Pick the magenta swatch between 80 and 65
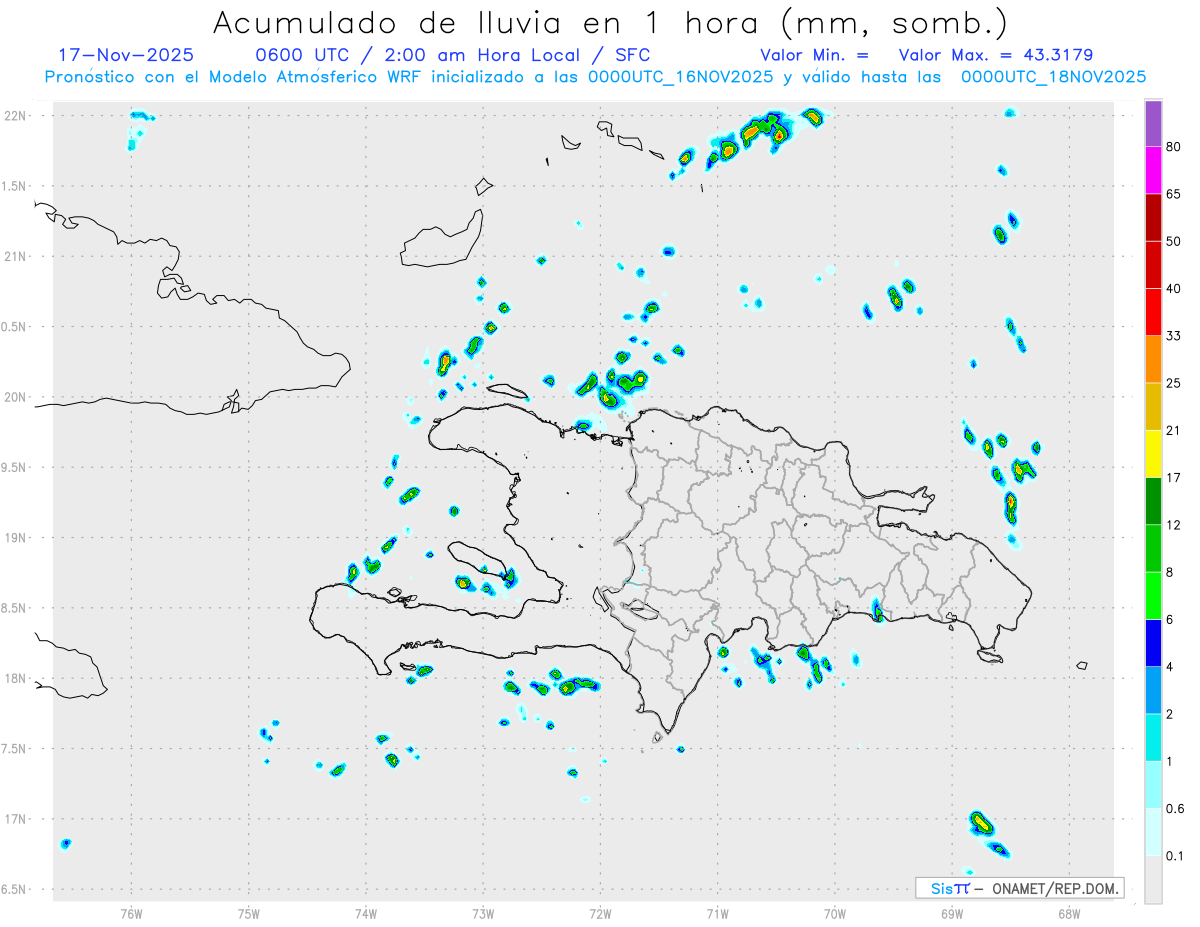1200x927 pixels. coord(1153,171)
